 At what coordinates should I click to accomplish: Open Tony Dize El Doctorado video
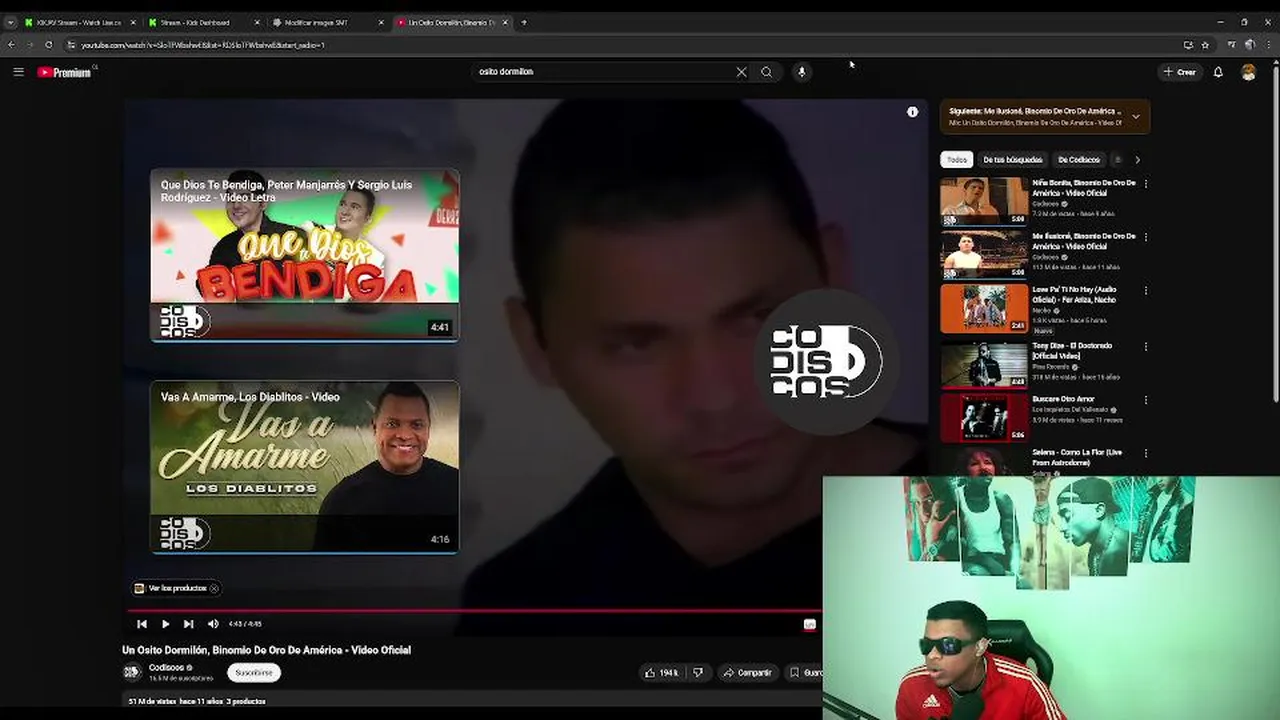984,364
